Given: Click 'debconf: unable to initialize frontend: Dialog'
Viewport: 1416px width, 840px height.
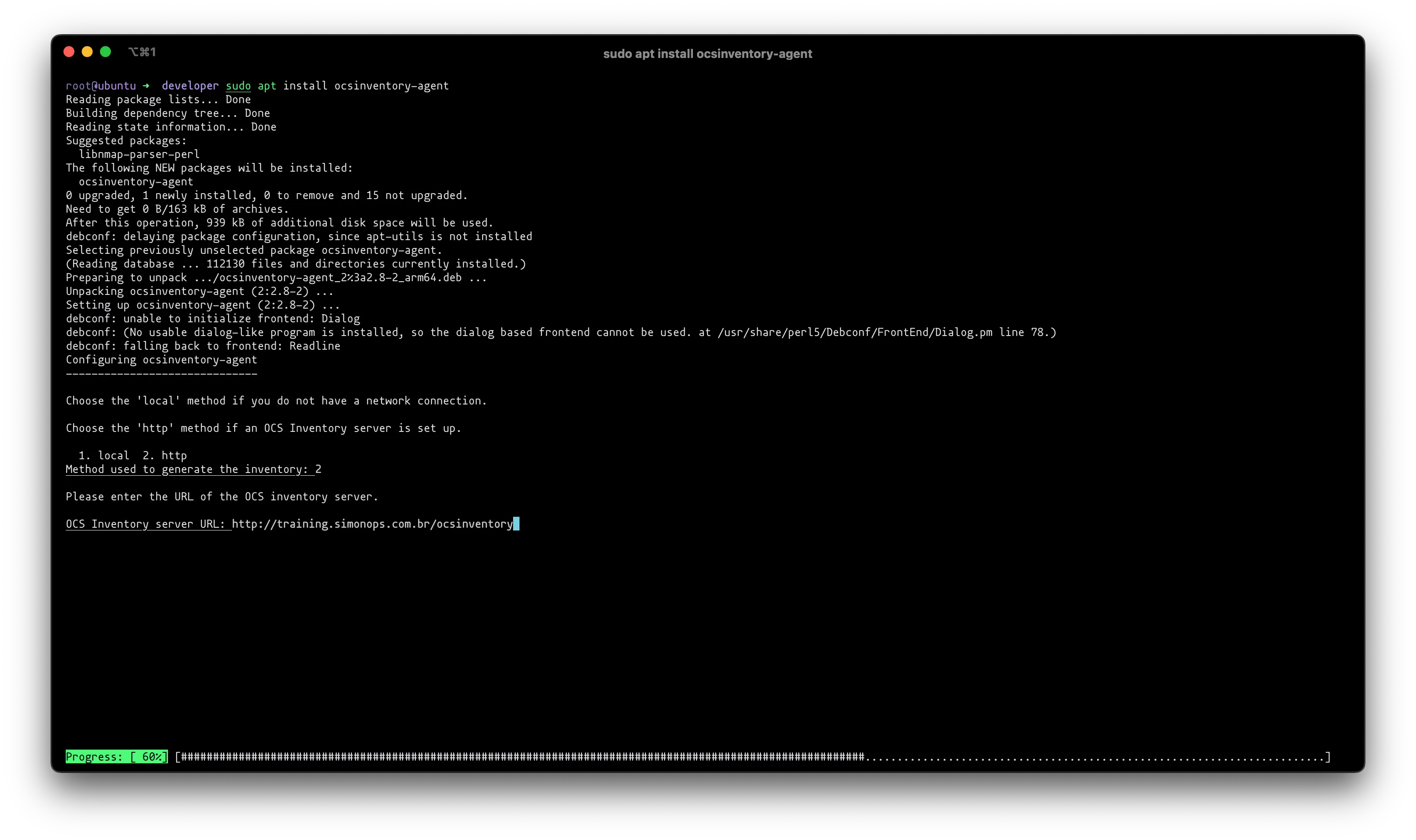Looking at the screenshot, I should [x=213, y=319].
